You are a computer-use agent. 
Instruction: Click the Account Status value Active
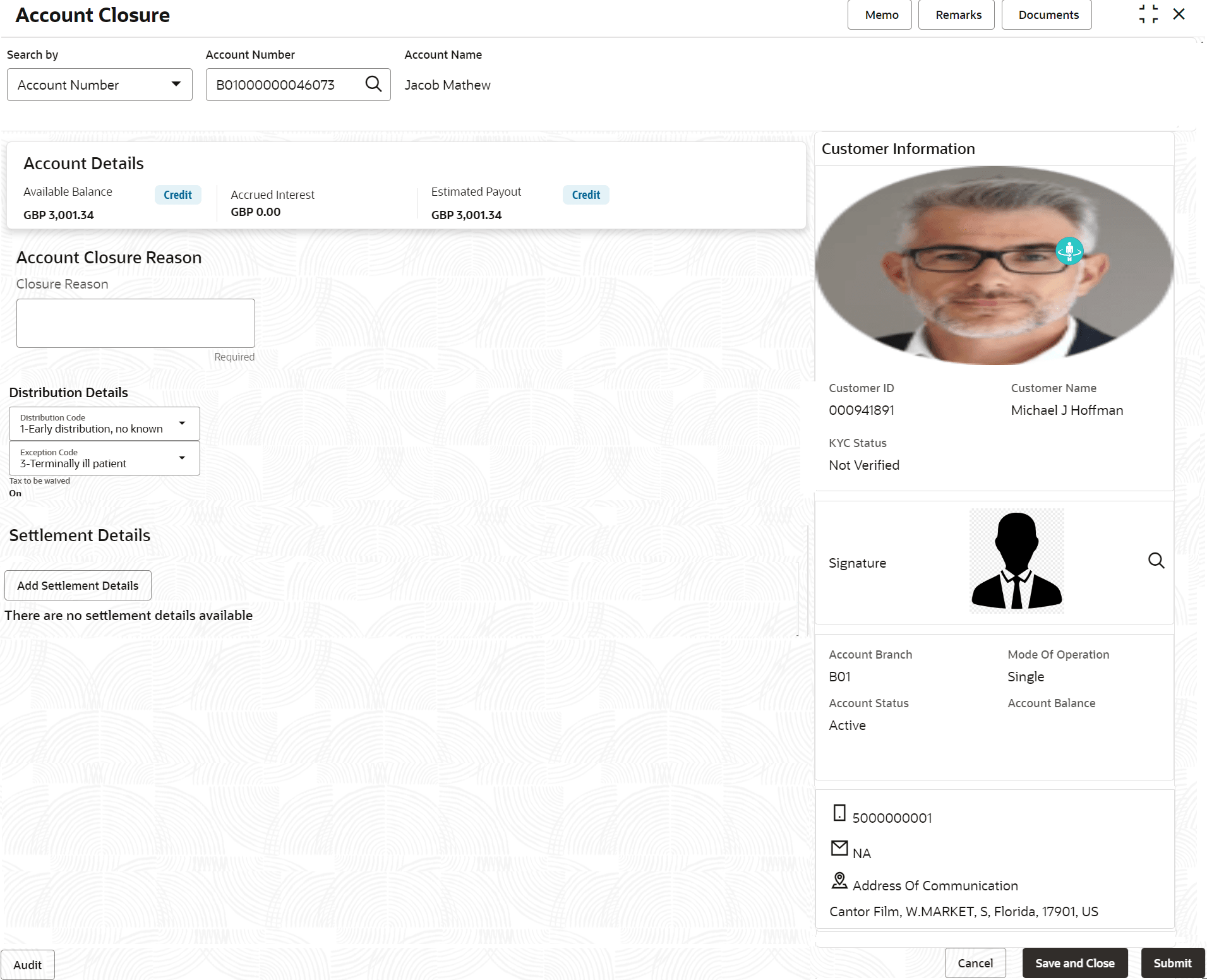848,726
